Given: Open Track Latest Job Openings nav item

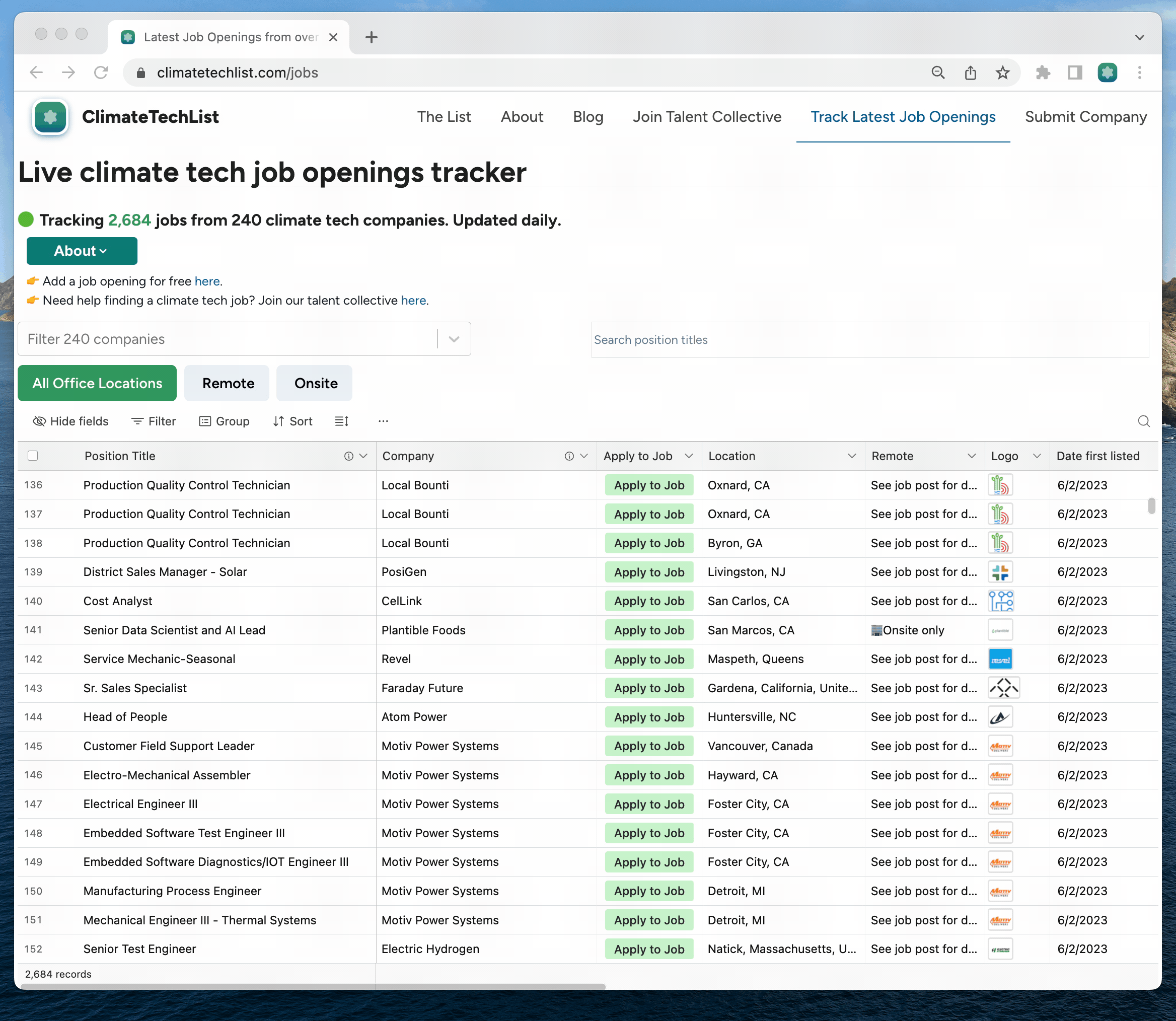Looking at the screenshot, I should click(x=903, y=117).
